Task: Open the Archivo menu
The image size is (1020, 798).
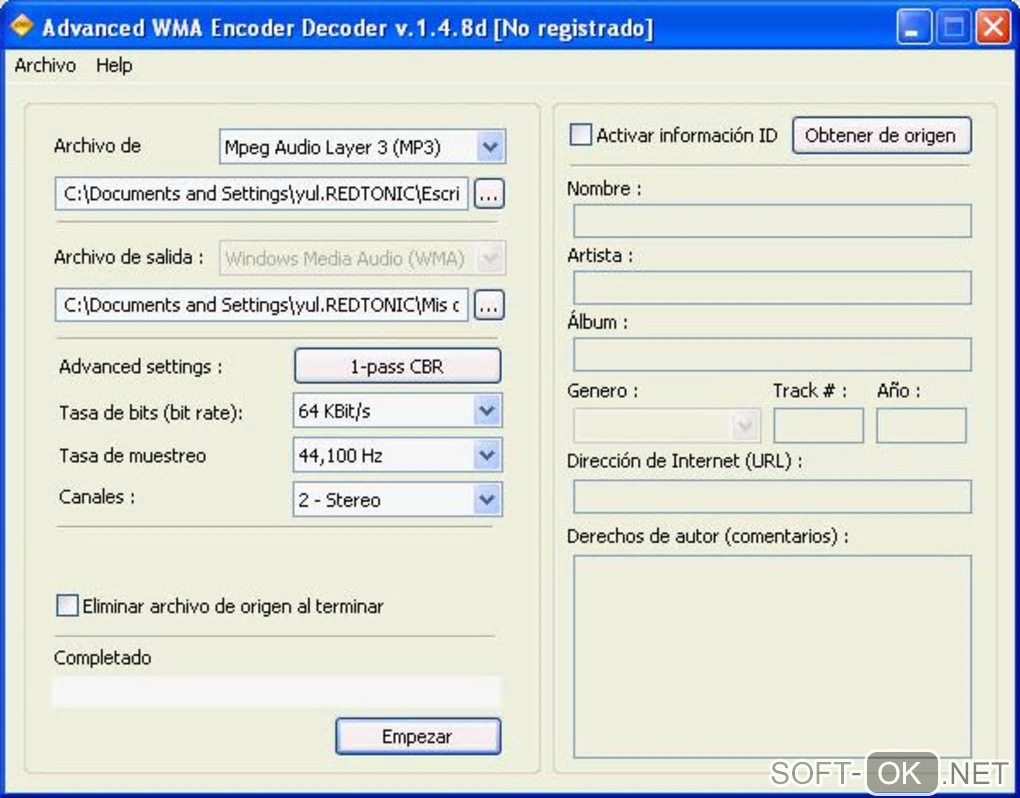Action: pos(45,65)
